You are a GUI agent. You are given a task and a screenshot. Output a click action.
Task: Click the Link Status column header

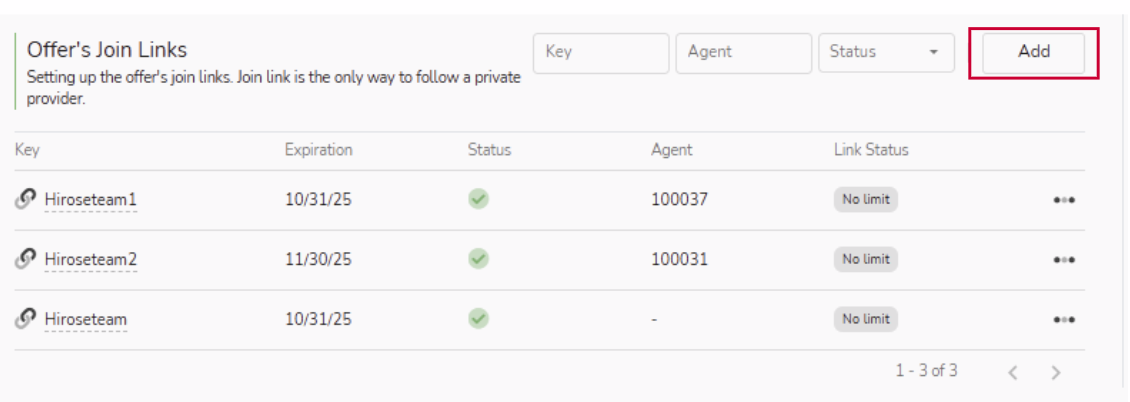(871, 150)
